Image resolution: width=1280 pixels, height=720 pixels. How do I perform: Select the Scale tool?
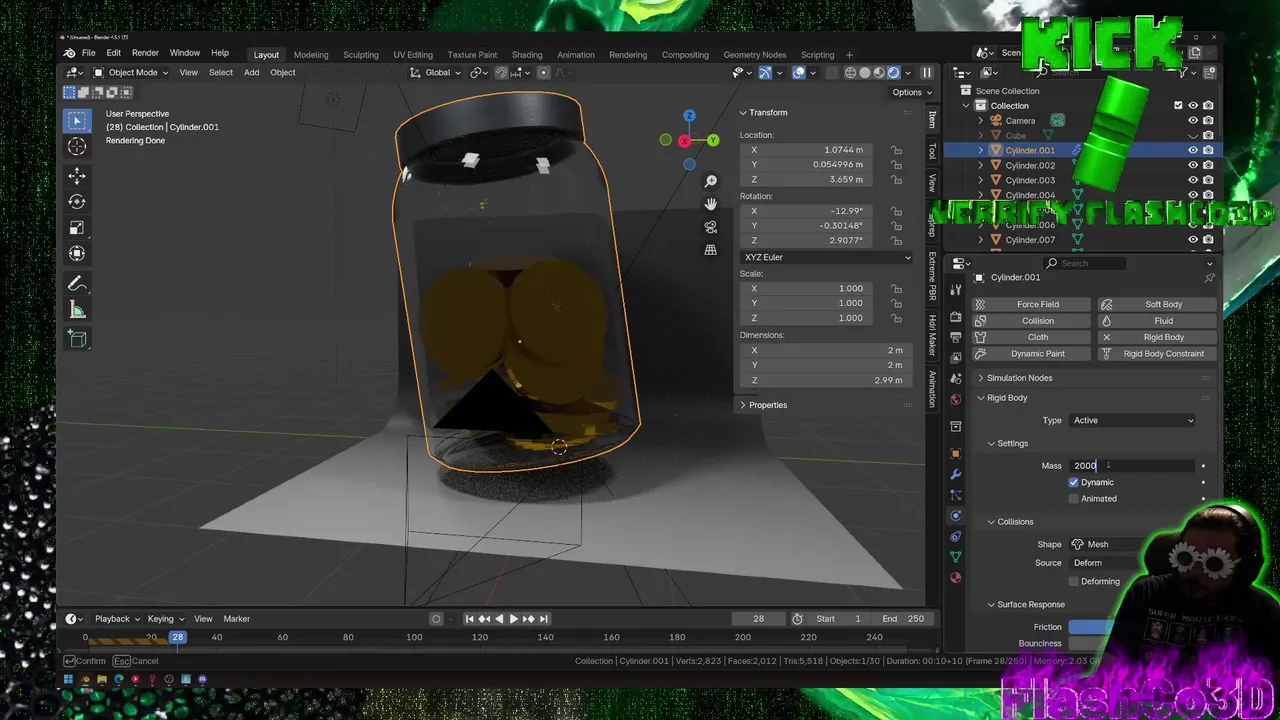click(x=77, y=228)
